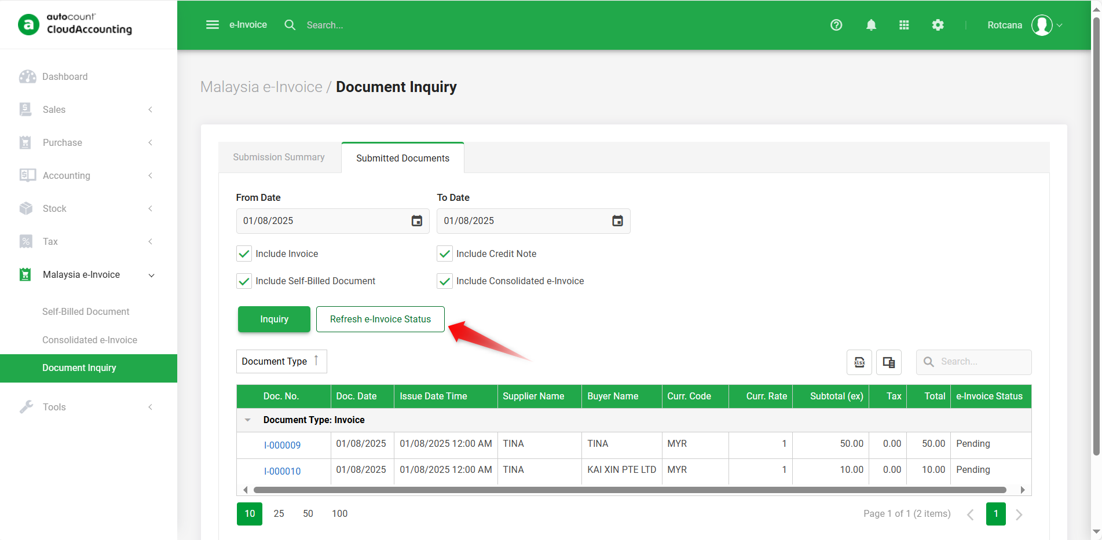Open the From Date calendar icon
Image resolution: width=1102 pixels, height=541 pixels.
click(x=417, y=221)
